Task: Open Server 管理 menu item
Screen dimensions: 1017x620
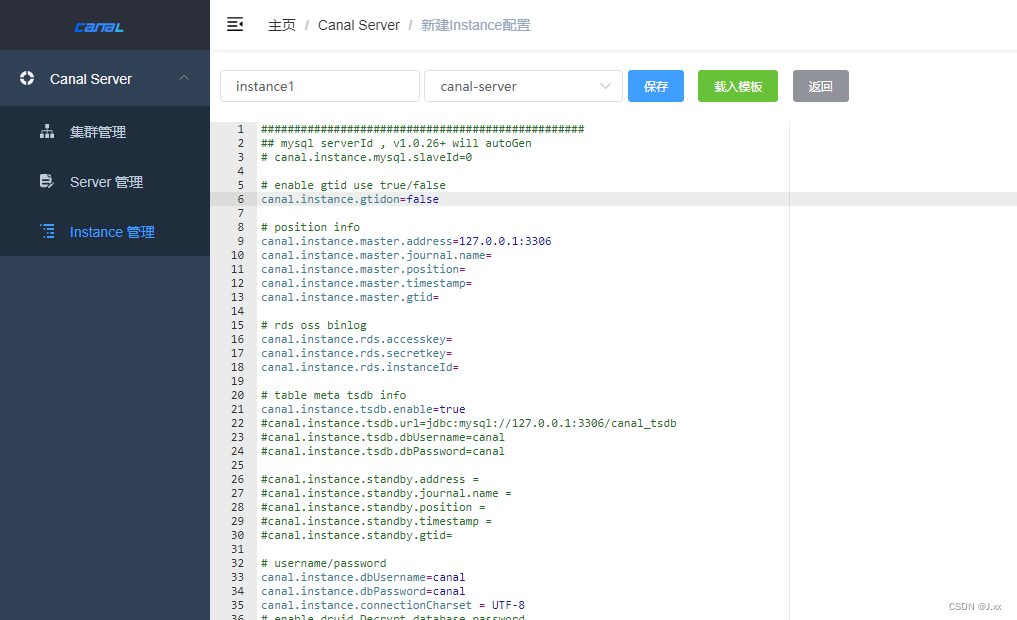Action: [105, 182]
